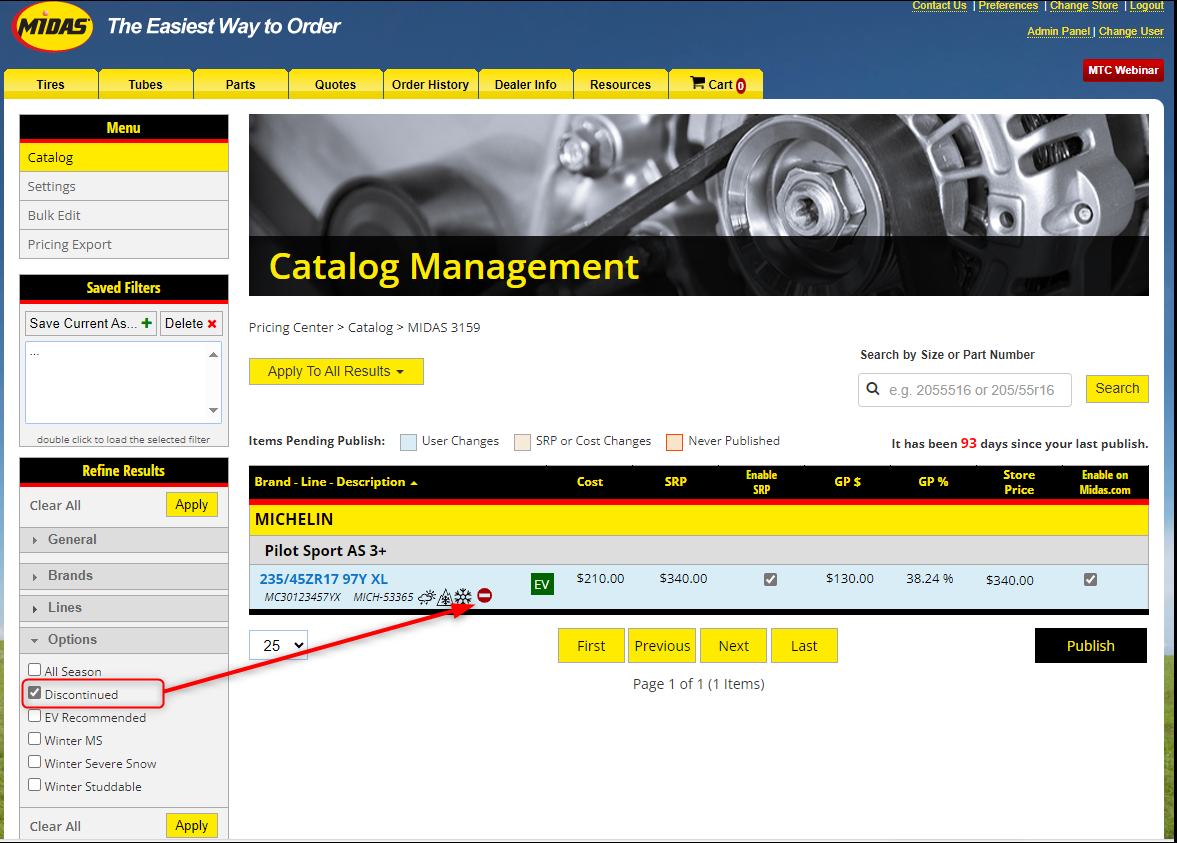Viewport: 1177px width, 843px height.
Task: Click the shopping cart icon
Action: (697, 83)
